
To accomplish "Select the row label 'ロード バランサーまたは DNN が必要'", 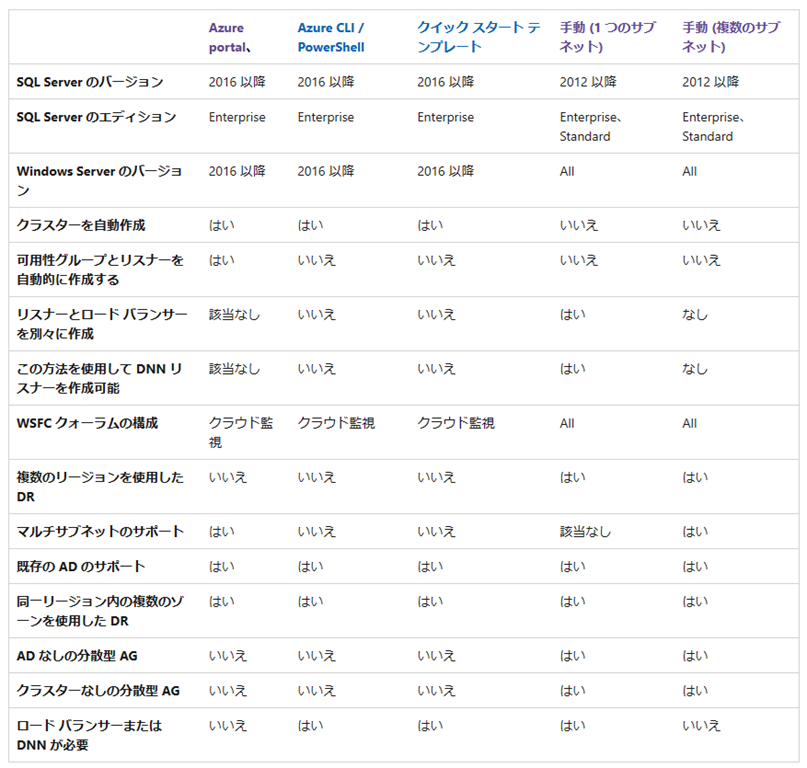I will 89,735.
